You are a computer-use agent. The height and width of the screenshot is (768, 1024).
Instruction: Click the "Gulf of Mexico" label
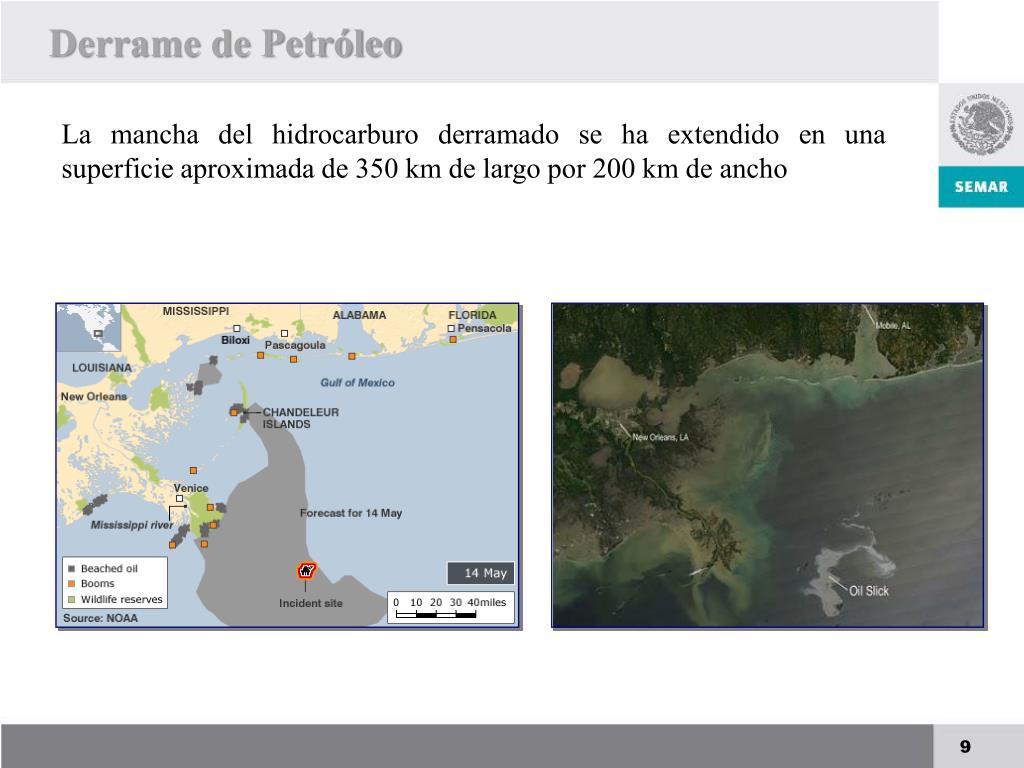pos(357,383)
